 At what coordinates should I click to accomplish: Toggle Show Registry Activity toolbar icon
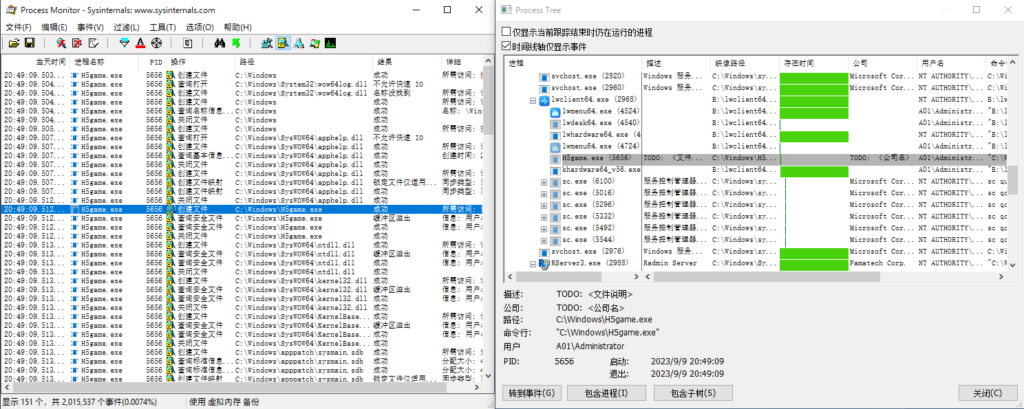(267, 43)
